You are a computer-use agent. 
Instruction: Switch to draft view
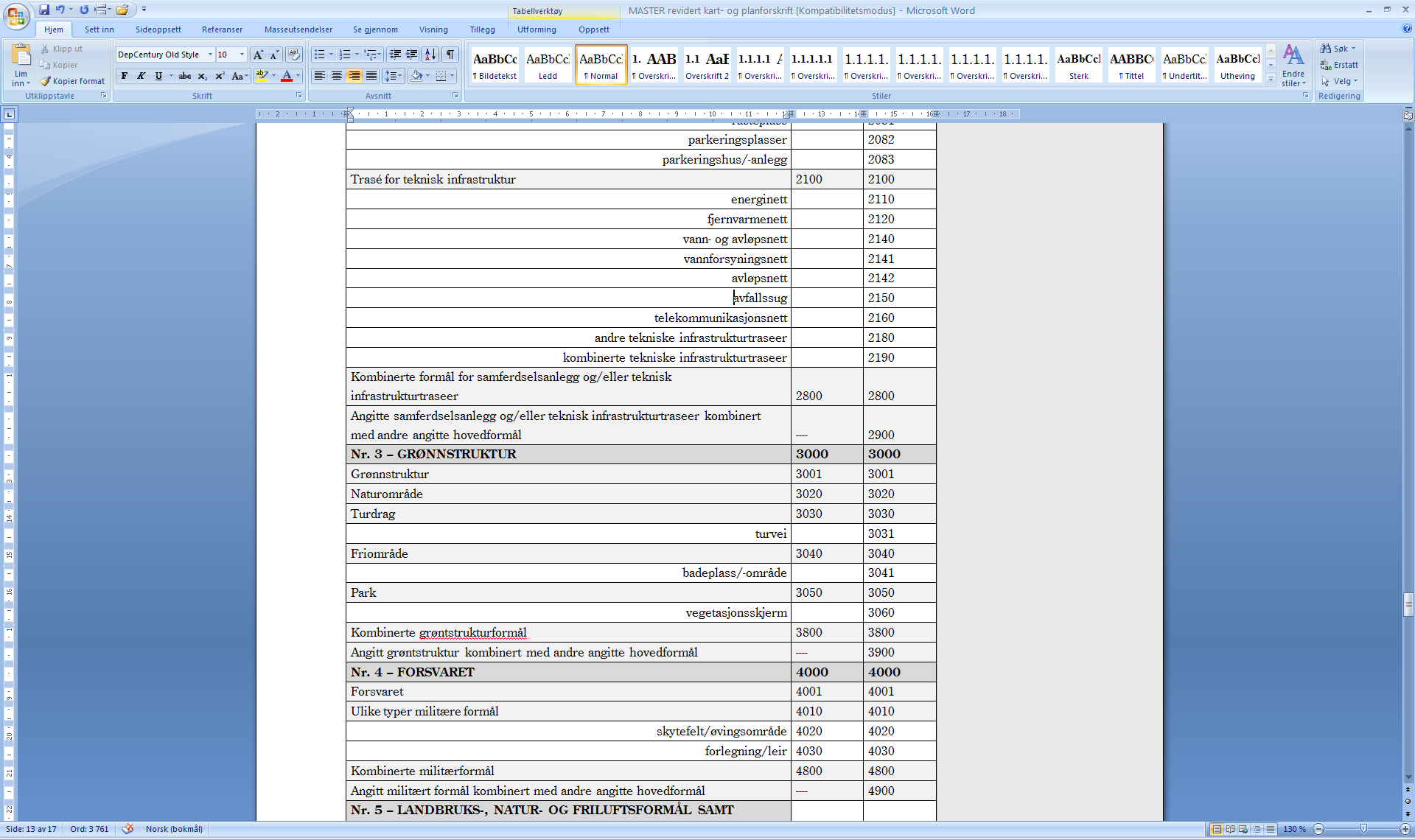point(1271,829)
